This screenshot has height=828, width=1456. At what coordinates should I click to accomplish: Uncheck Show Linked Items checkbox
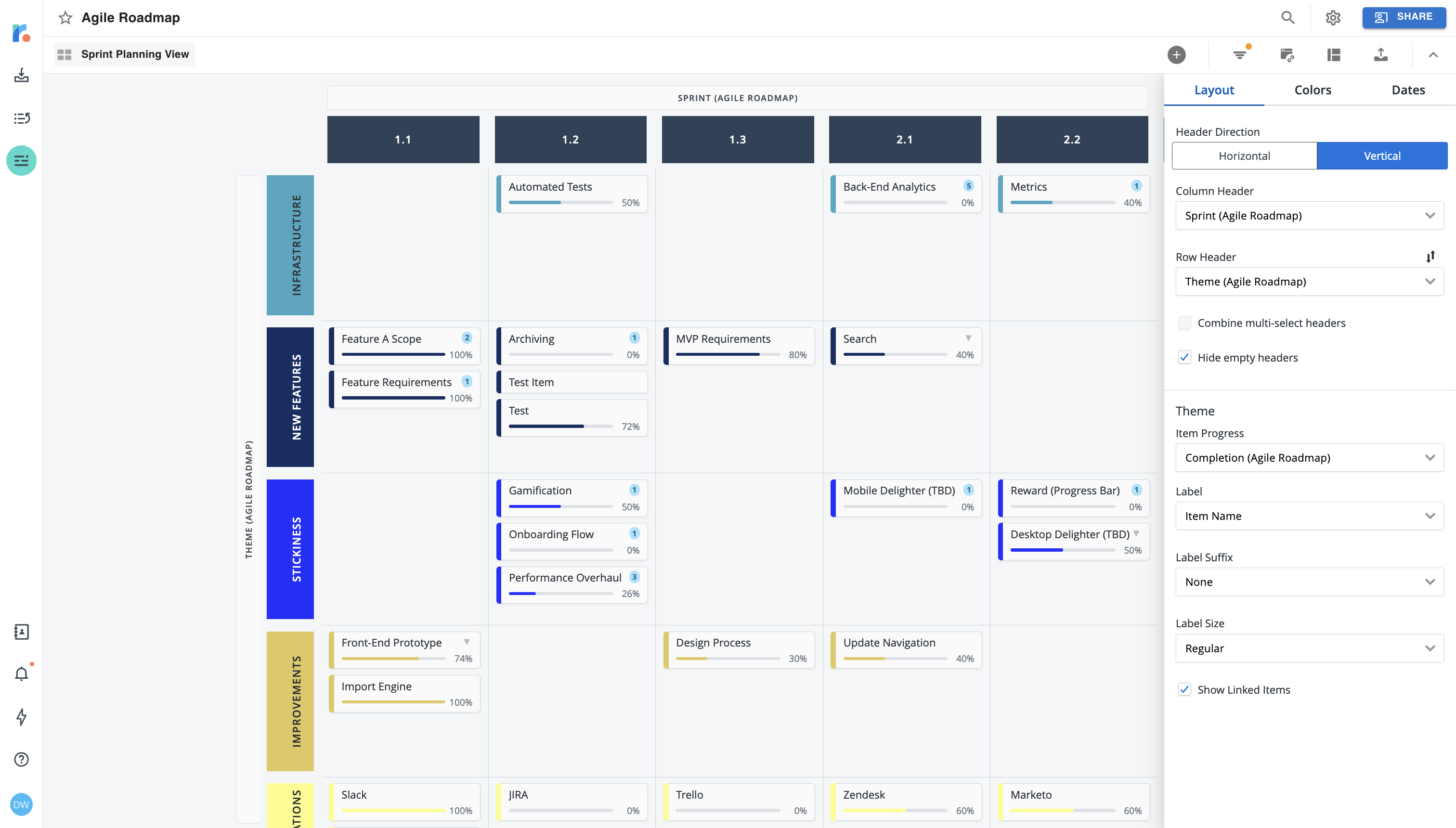[1184, 690]
